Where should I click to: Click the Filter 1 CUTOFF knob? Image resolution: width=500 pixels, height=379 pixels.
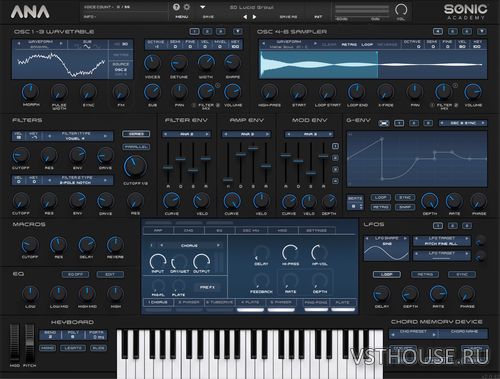click(x=21, y=156)
